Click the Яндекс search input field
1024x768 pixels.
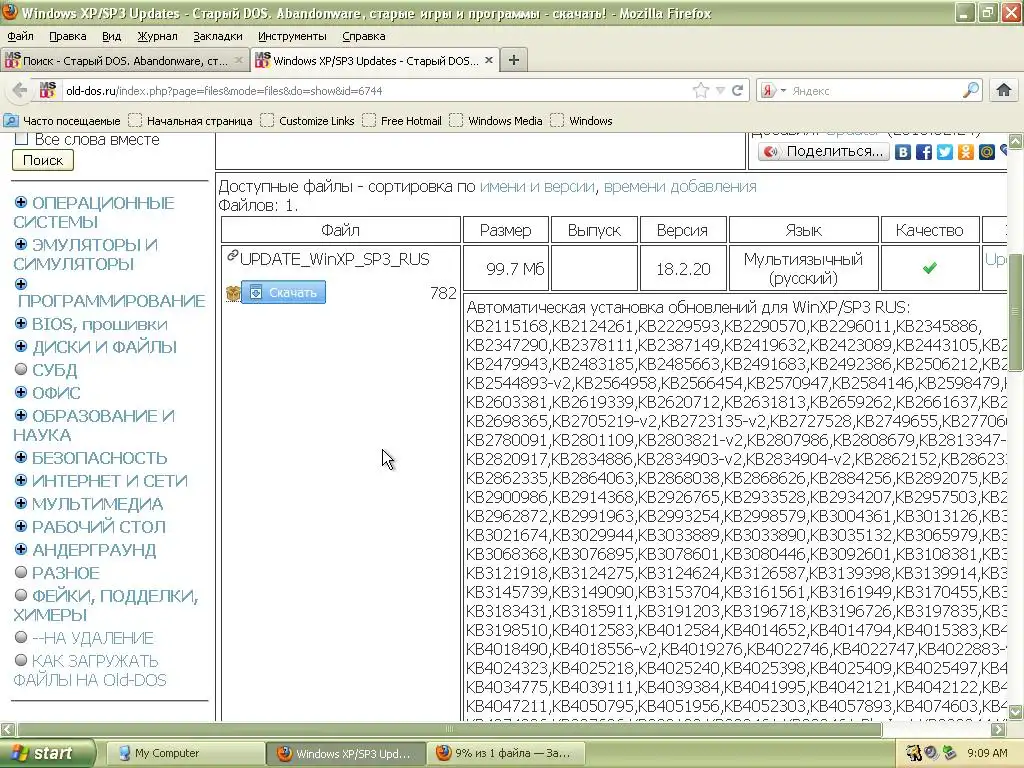point(875,90)
